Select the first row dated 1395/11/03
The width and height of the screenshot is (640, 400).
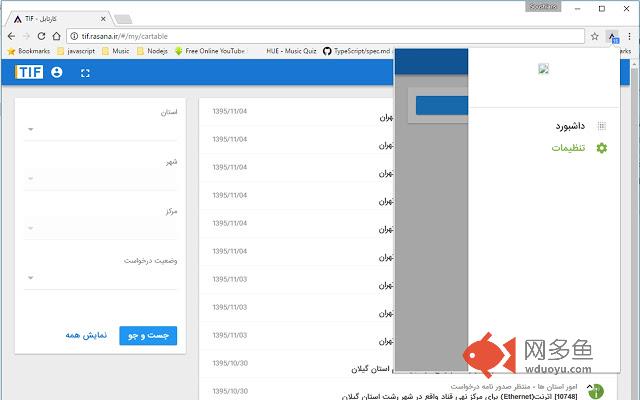(296, 280)
